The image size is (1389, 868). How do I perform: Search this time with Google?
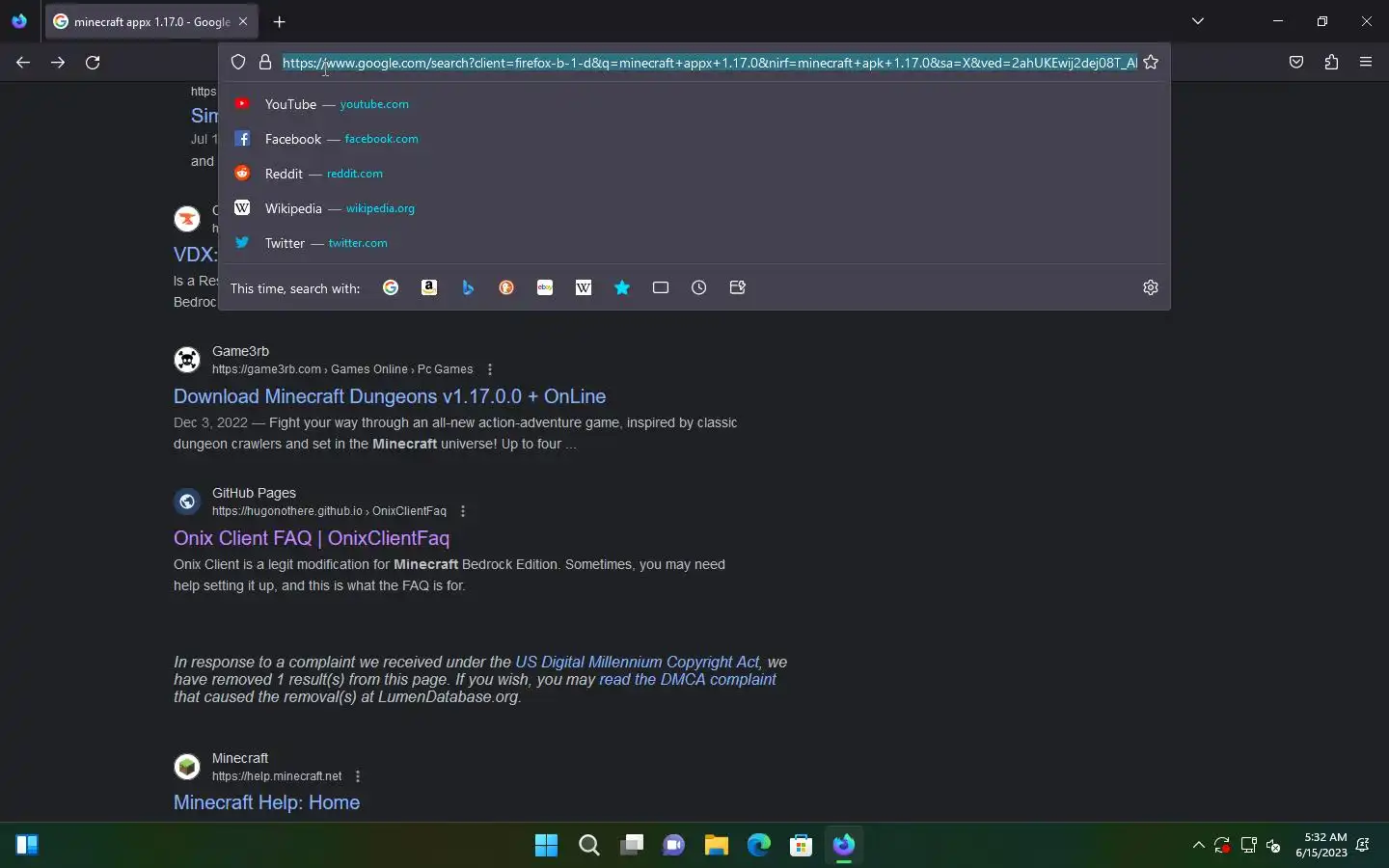pos(391,287)
